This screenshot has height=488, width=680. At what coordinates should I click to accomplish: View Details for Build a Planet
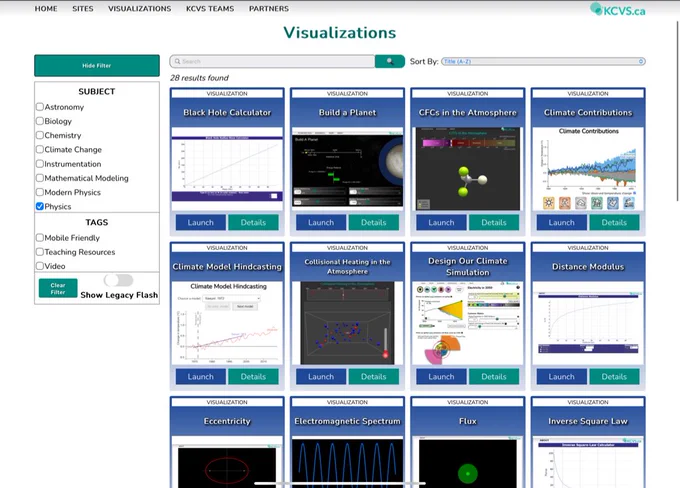(x=373, y=223)
